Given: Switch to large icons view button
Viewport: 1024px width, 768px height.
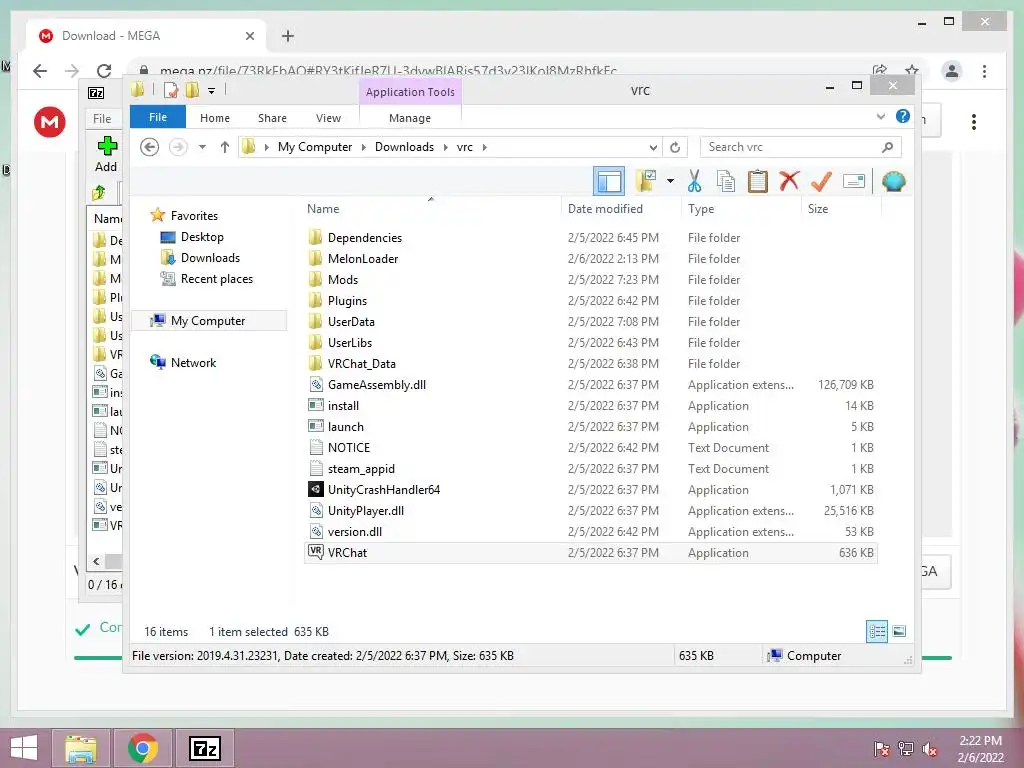Looking at the screenshot, I should [899, 631].
